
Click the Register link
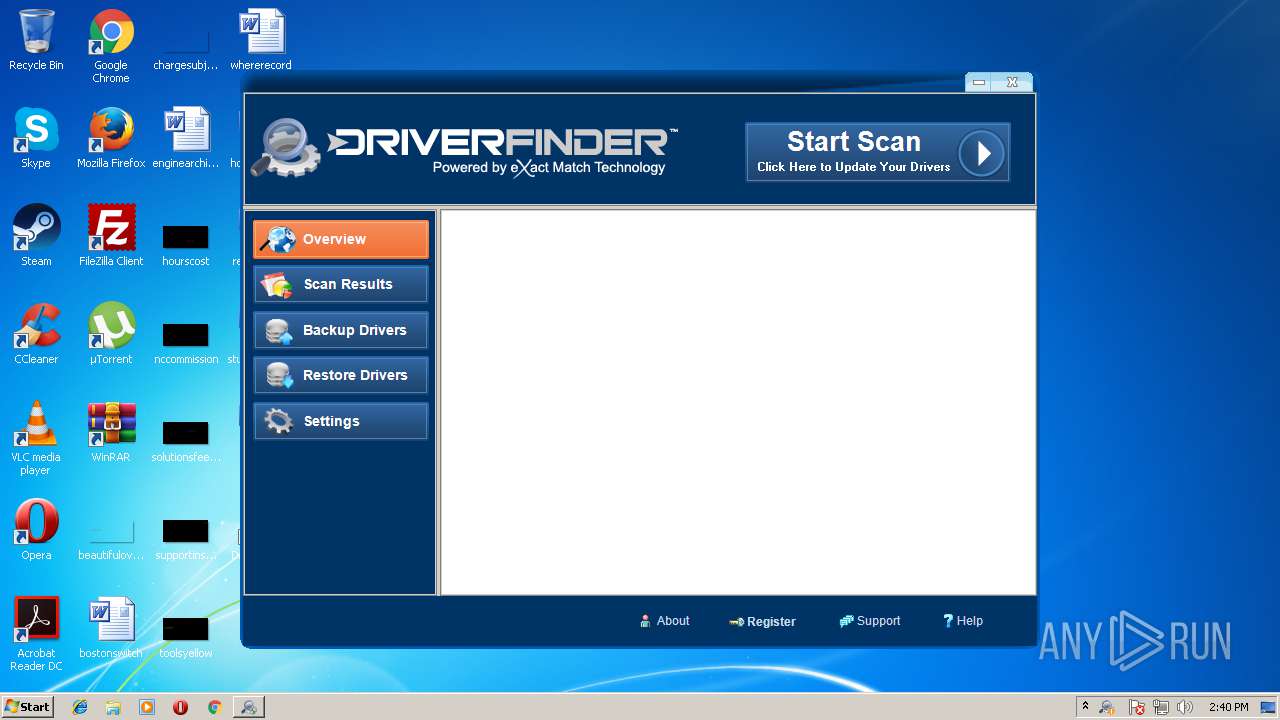coord(763,621)
